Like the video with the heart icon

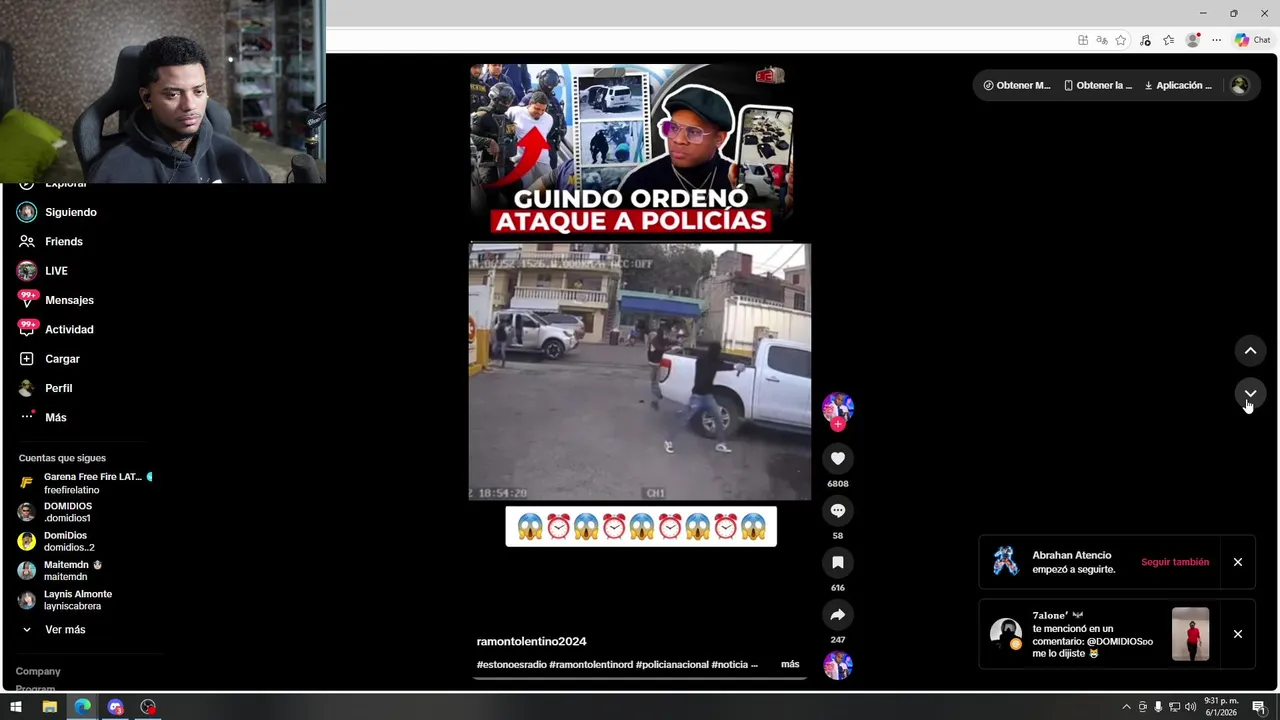838,458
